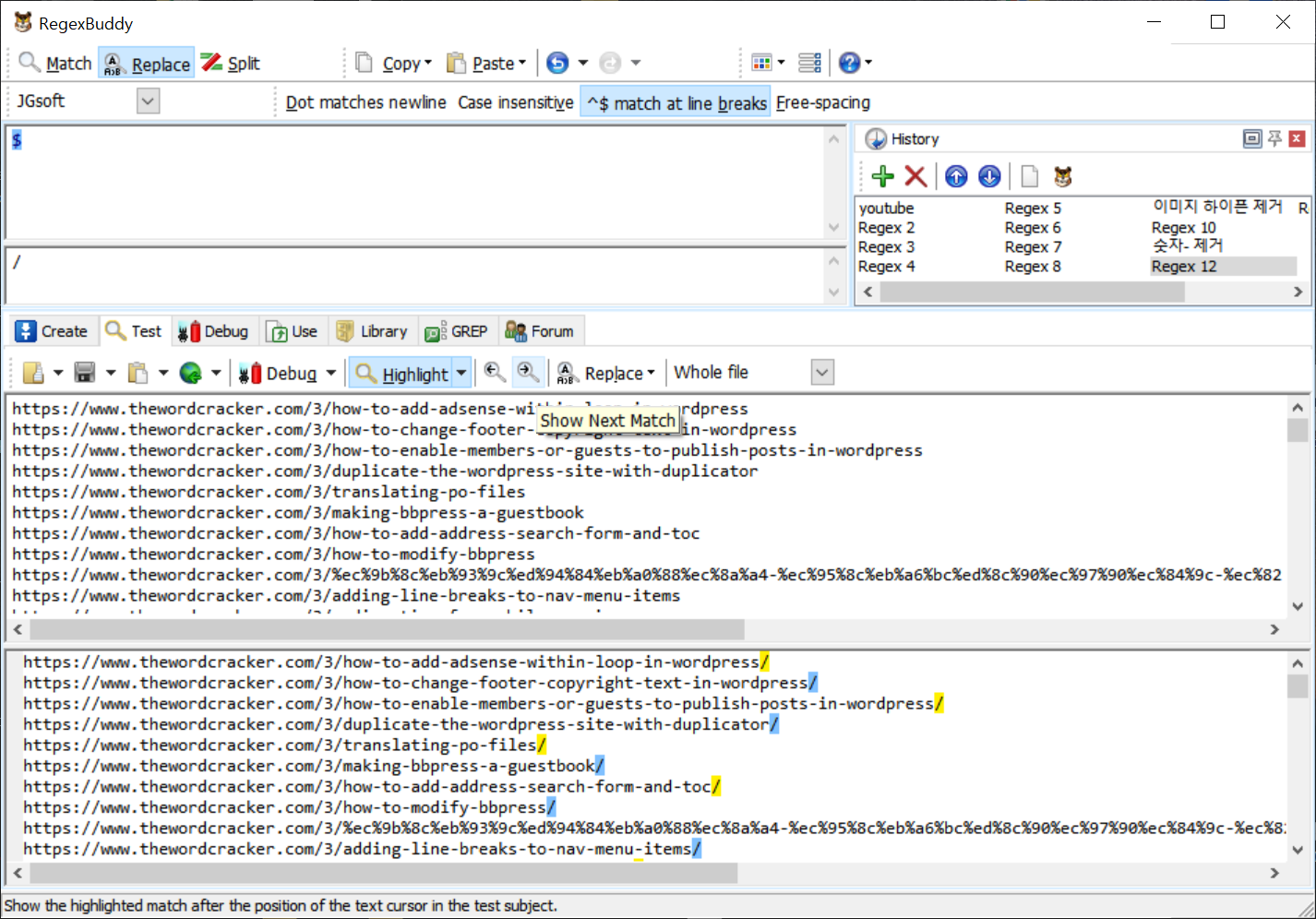
Task: Click into the replacement text field
Action: click(415, 275)
